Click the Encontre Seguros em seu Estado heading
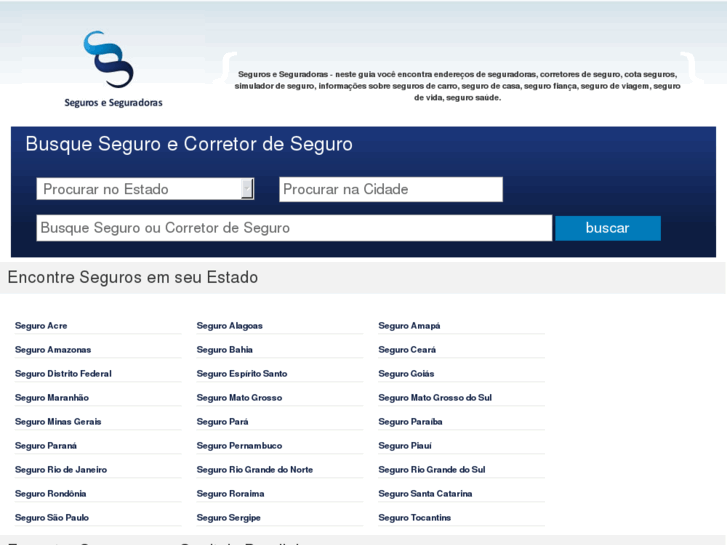 [x=133, y=277]
